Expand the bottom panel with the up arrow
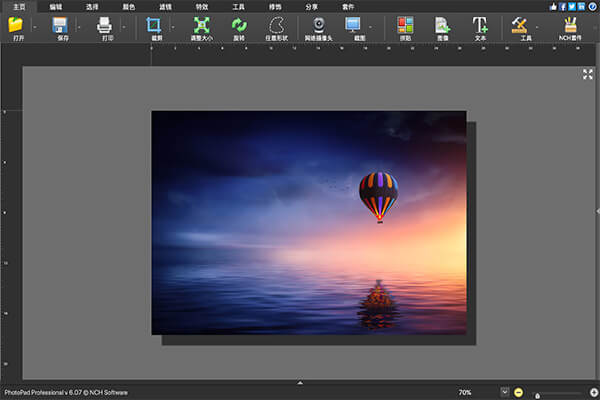This screenshot has height=400, width=600. [x=300, y=383]
